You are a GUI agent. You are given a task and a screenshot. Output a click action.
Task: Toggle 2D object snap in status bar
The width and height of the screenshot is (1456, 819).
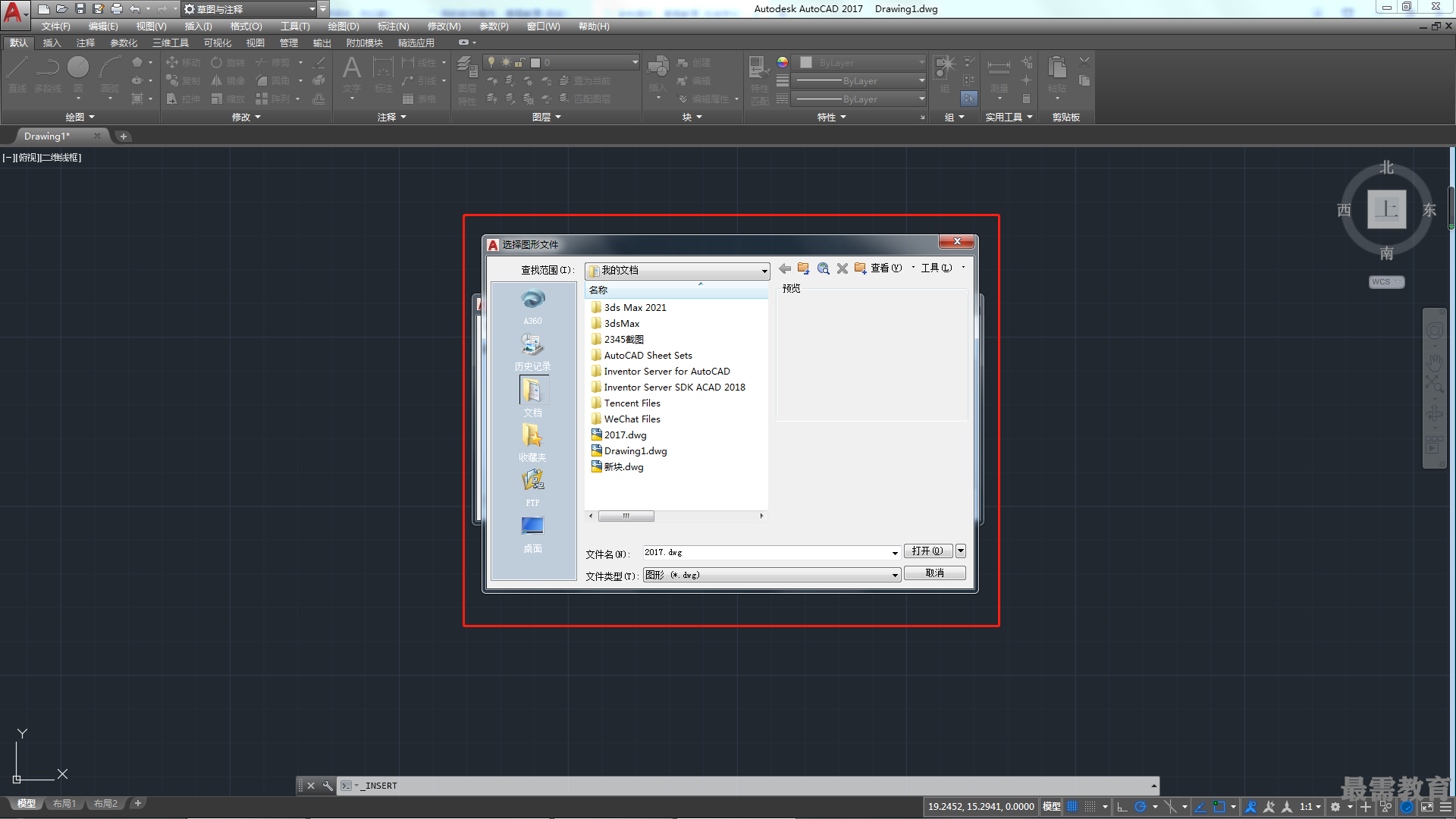click(x=1219, y=807)
